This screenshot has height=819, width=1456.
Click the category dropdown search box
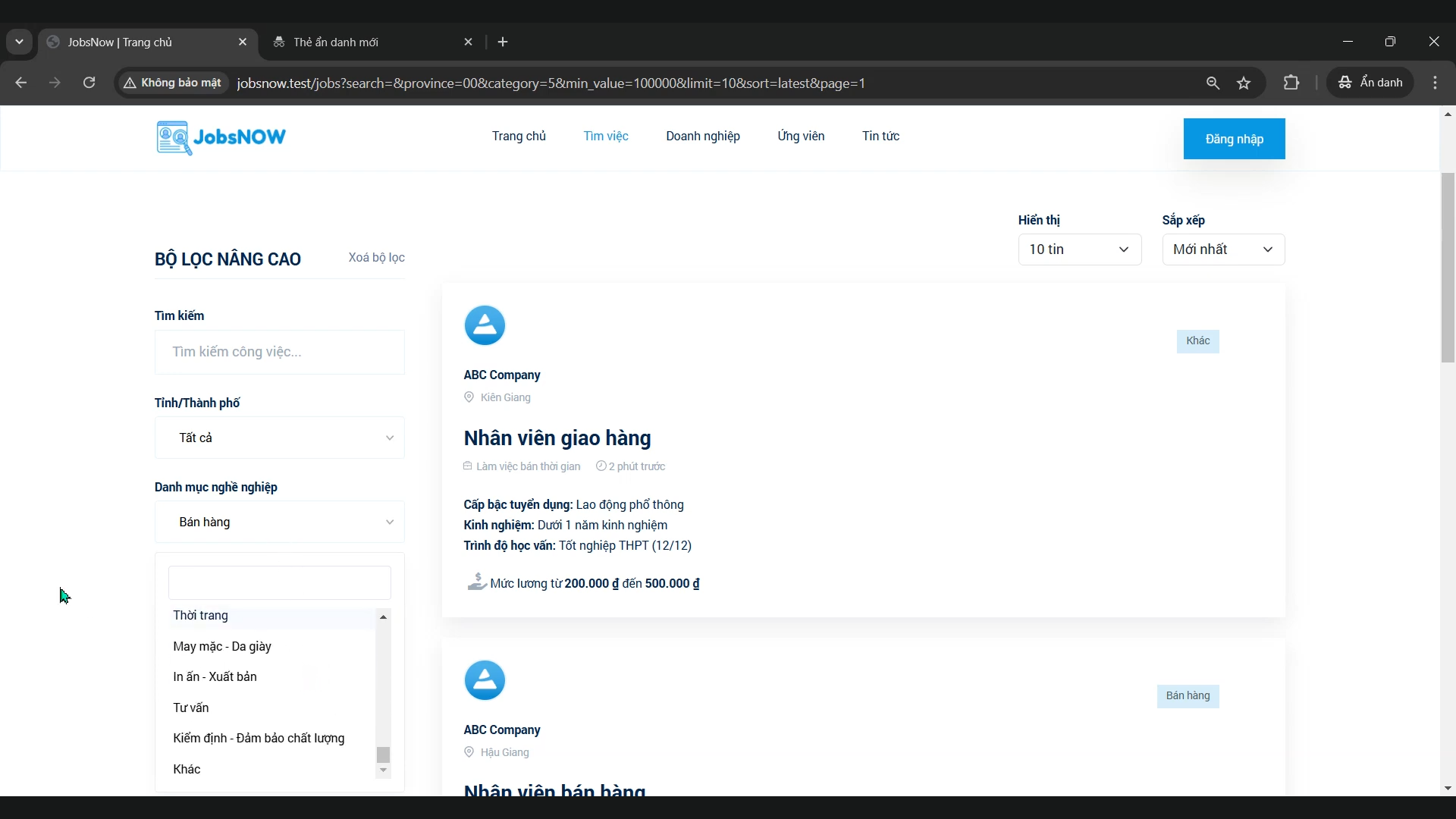click(x=280, y=583)
